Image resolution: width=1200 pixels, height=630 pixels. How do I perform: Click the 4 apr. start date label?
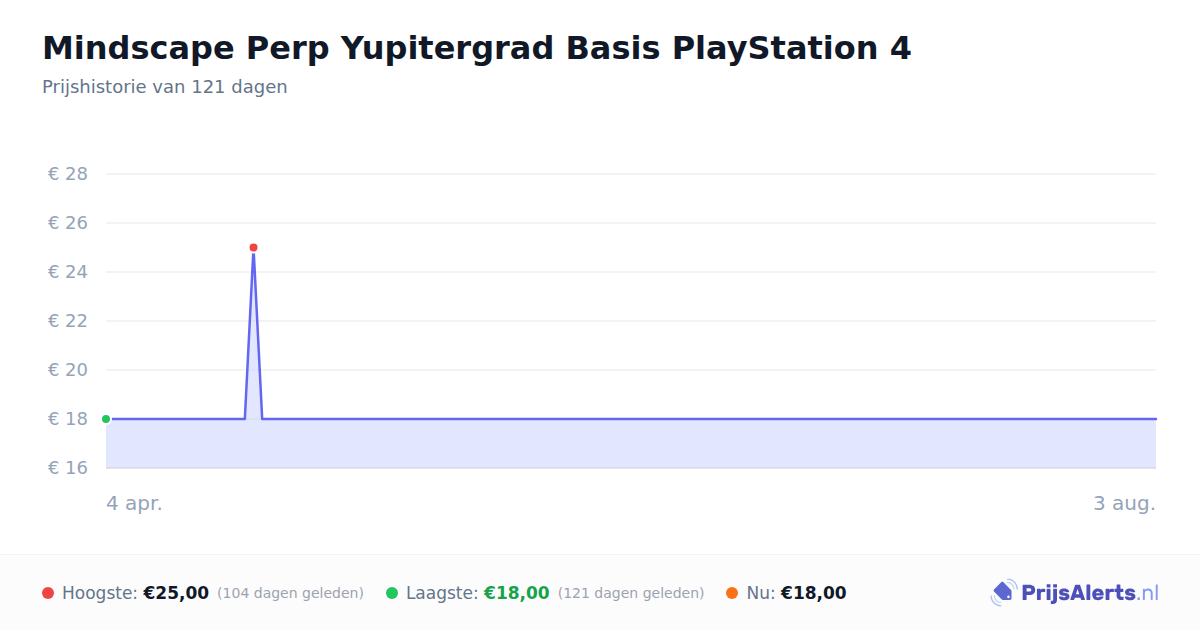[x=134, y=503]
